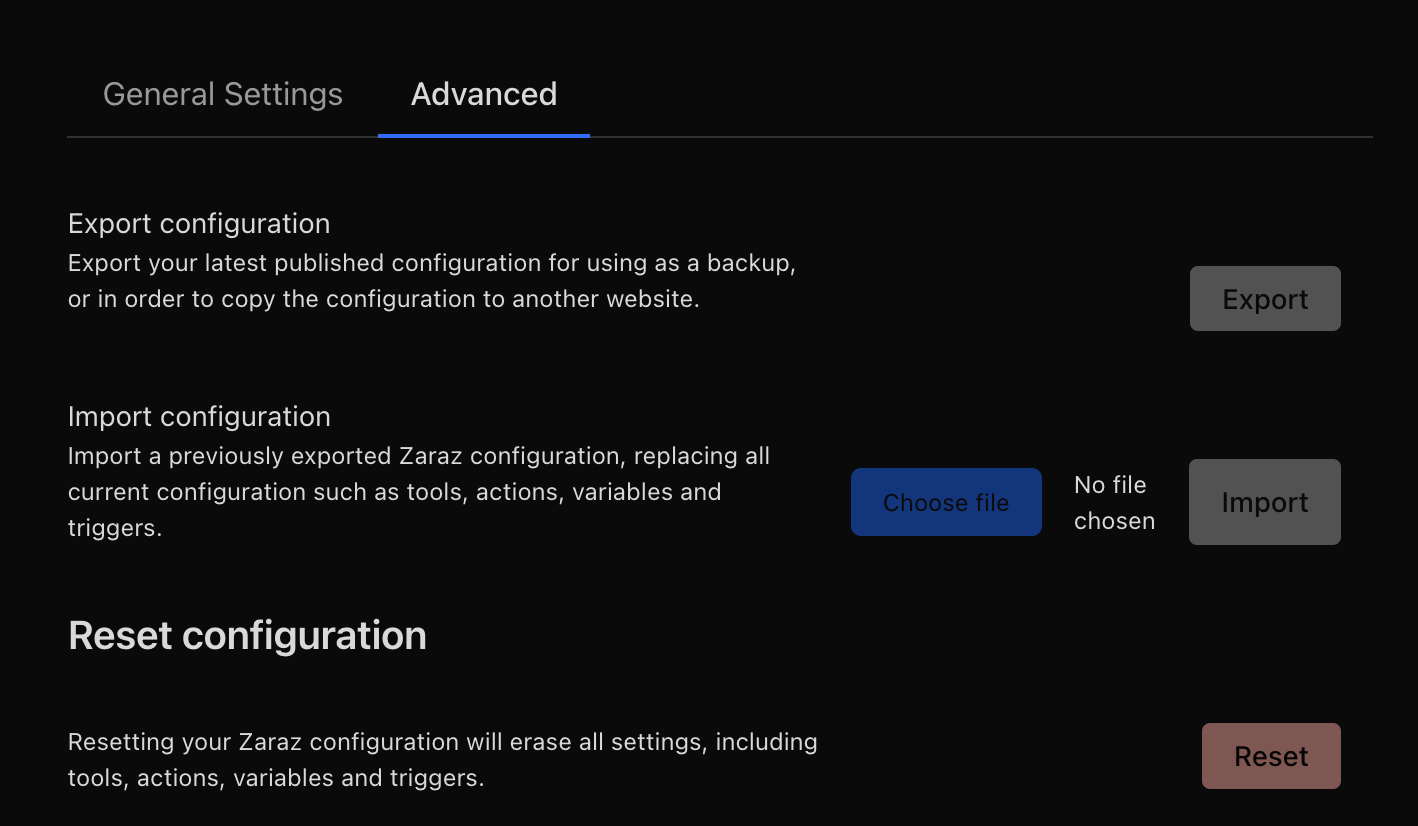Click the Export button
The image size is (1418, 826).
pos(1265,298)
